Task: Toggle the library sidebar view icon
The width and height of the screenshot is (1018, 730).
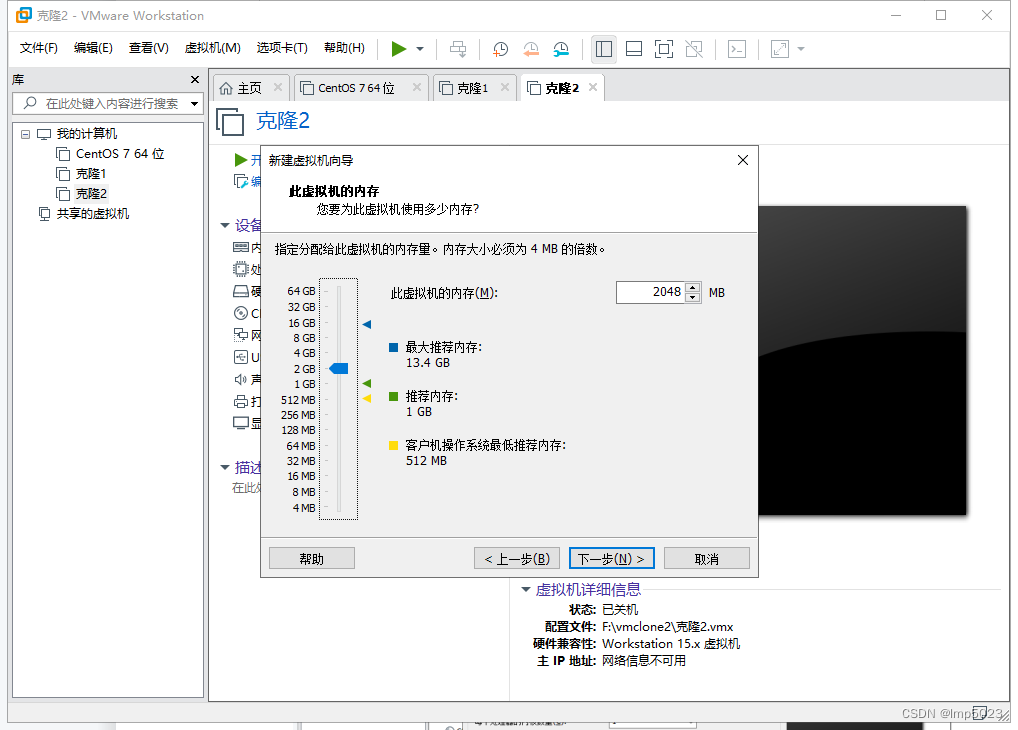Action: pos(604,49)
